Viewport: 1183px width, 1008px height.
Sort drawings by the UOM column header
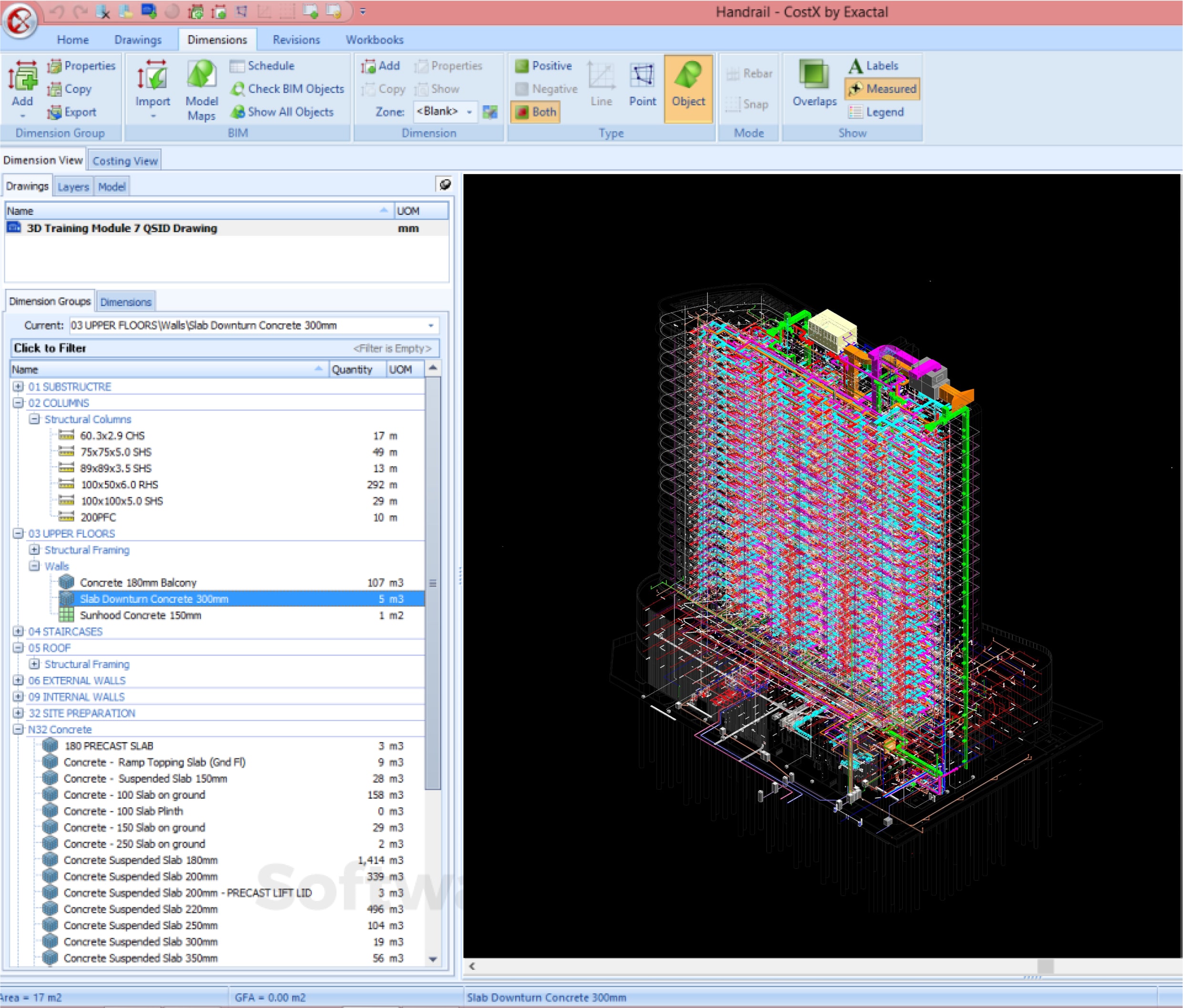pyautogui.click(x=421, y=211)
